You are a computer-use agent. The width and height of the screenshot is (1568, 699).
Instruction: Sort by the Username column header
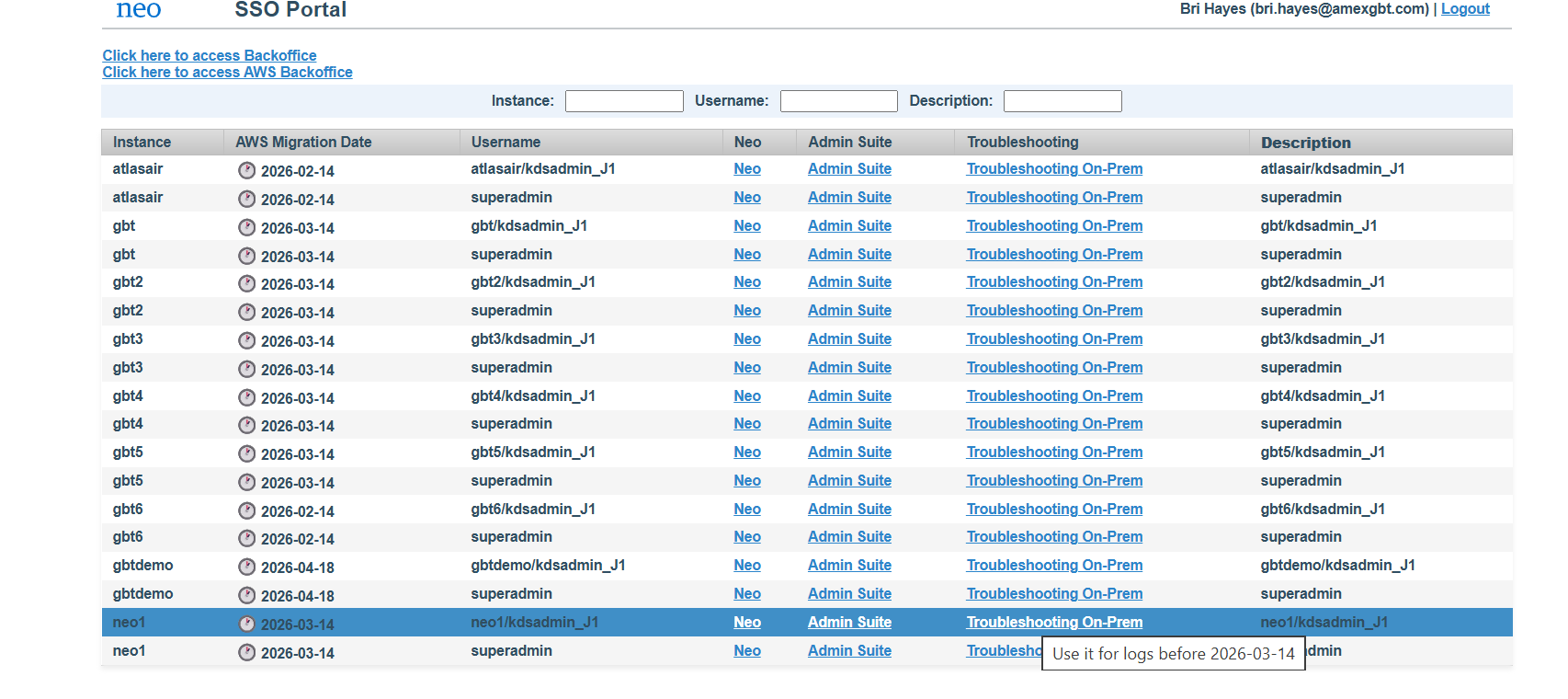[x=591, y=142]
